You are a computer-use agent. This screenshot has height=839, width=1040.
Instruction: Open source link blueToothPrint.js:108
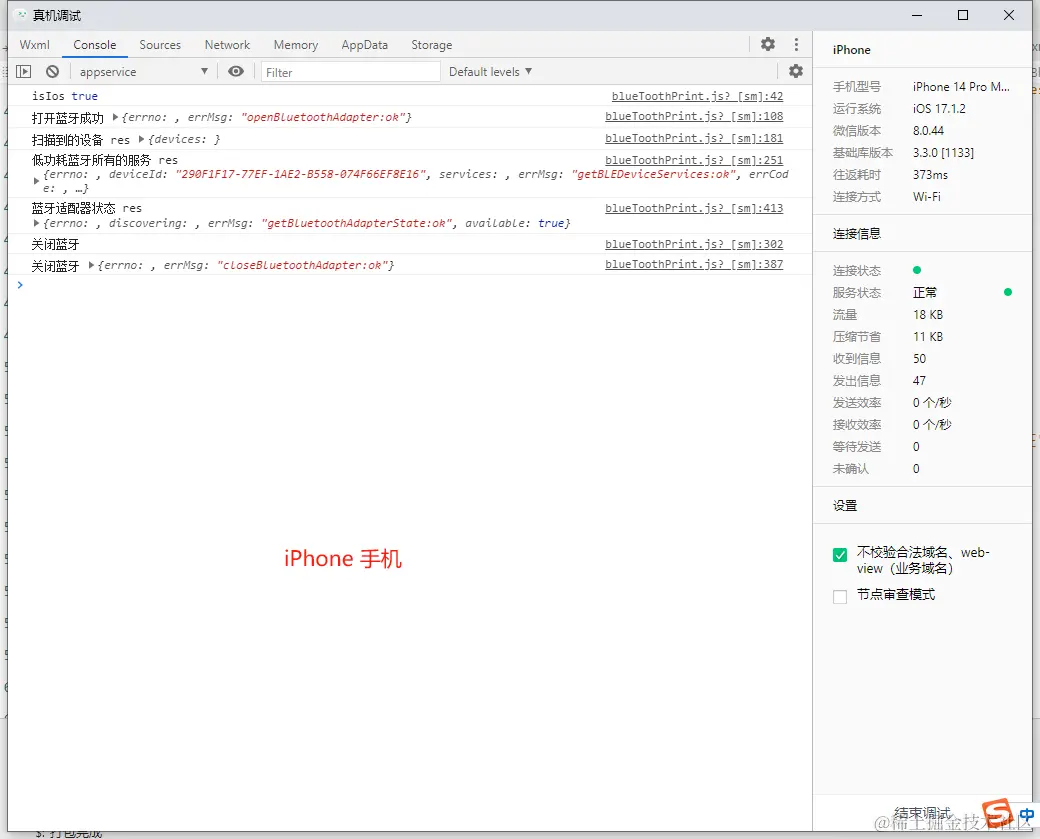[x=694, y=116]
